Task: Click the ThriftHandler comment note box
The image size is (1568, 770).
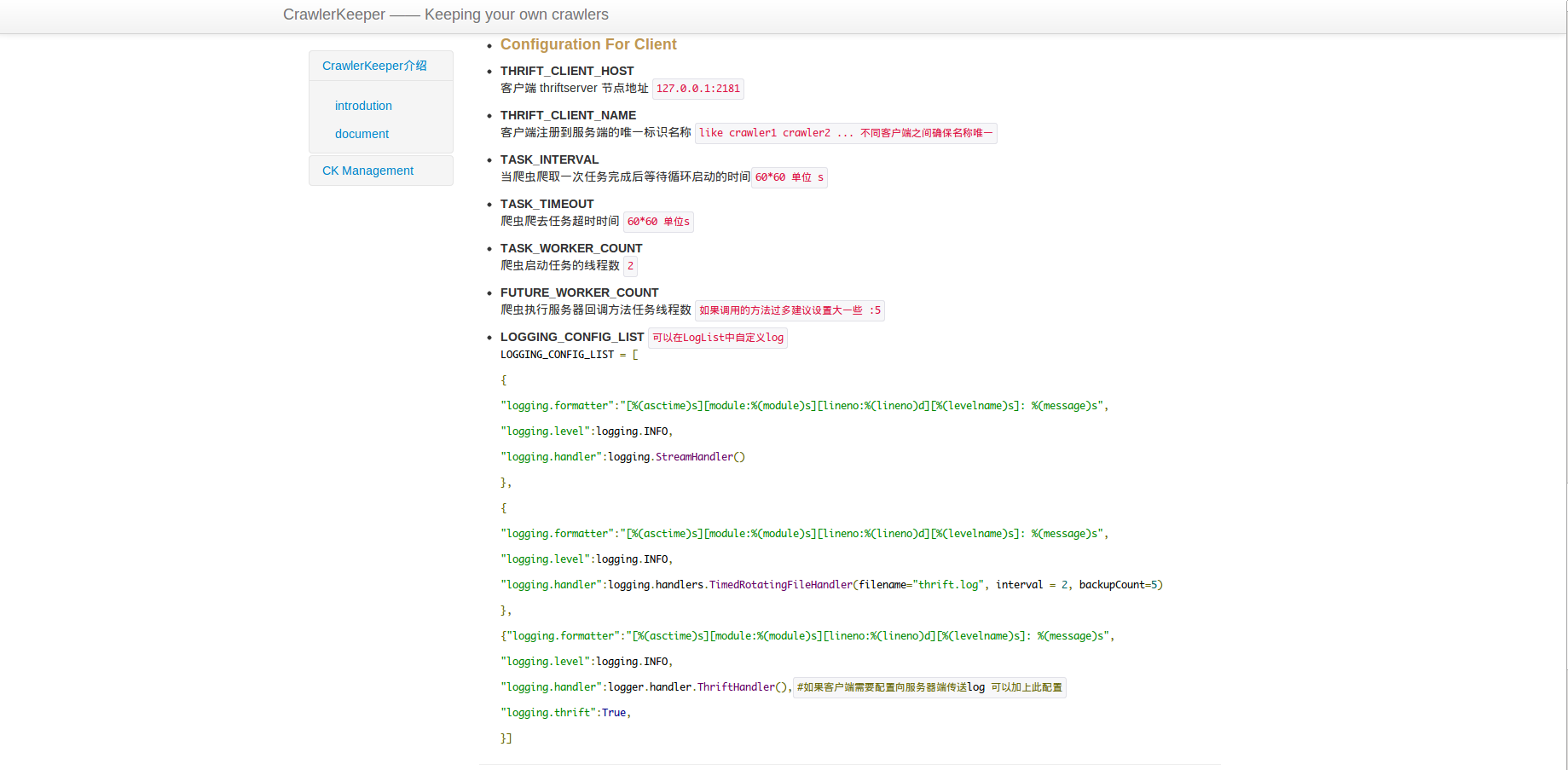Action: point(929,687)
